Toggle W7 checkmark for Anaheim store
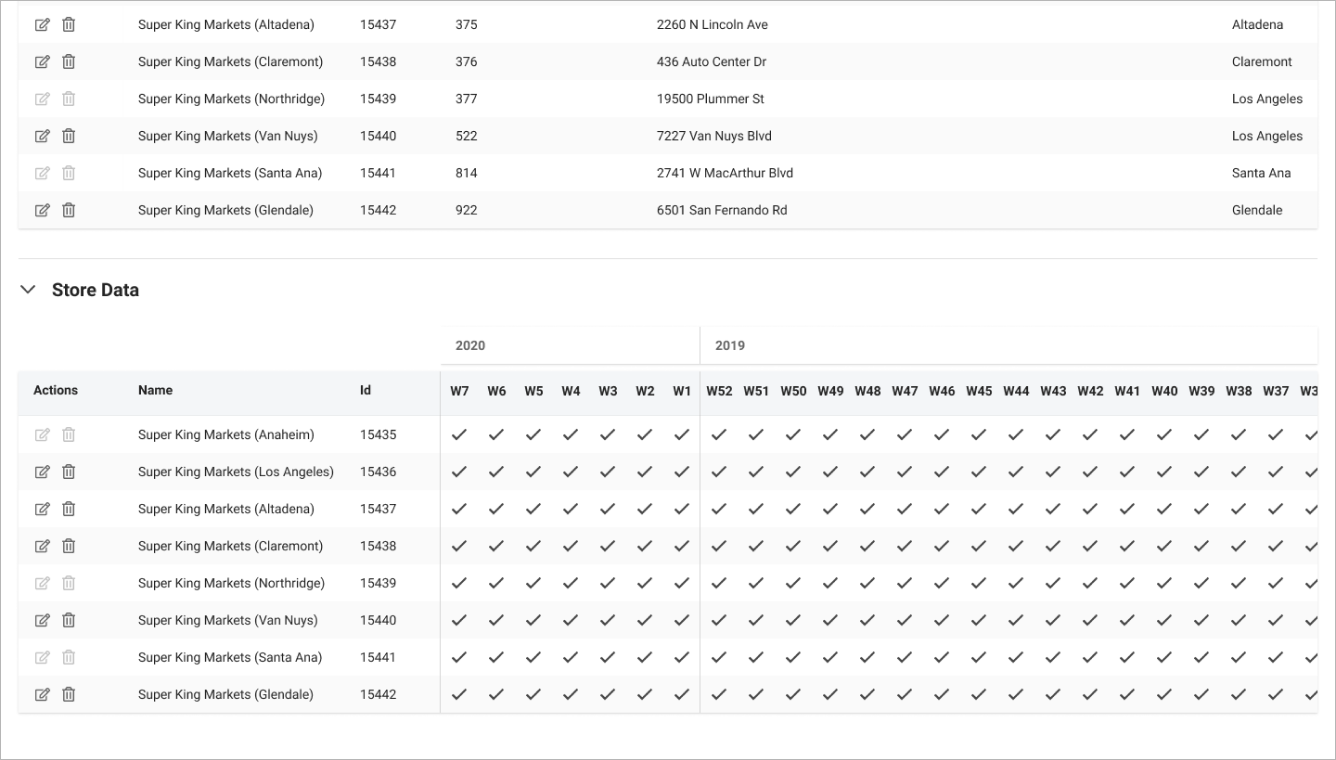The height and width of the screenshot is (760, 1336). click(x=459, y=435)
